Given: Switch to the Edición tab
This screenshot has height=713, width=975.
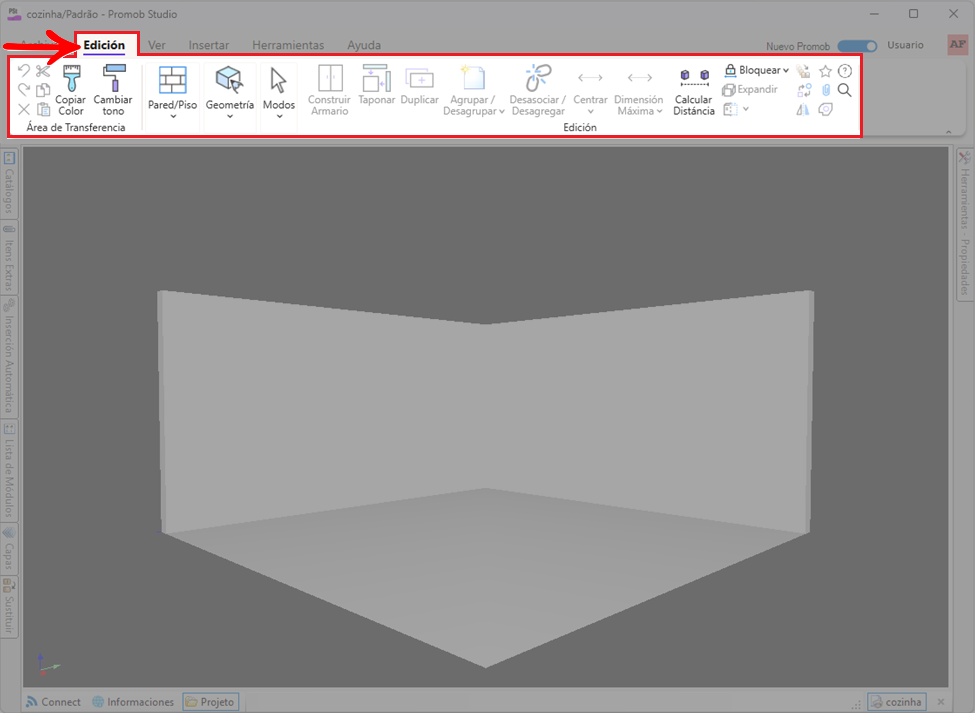Looking at the screenshot, I should 104,45.
